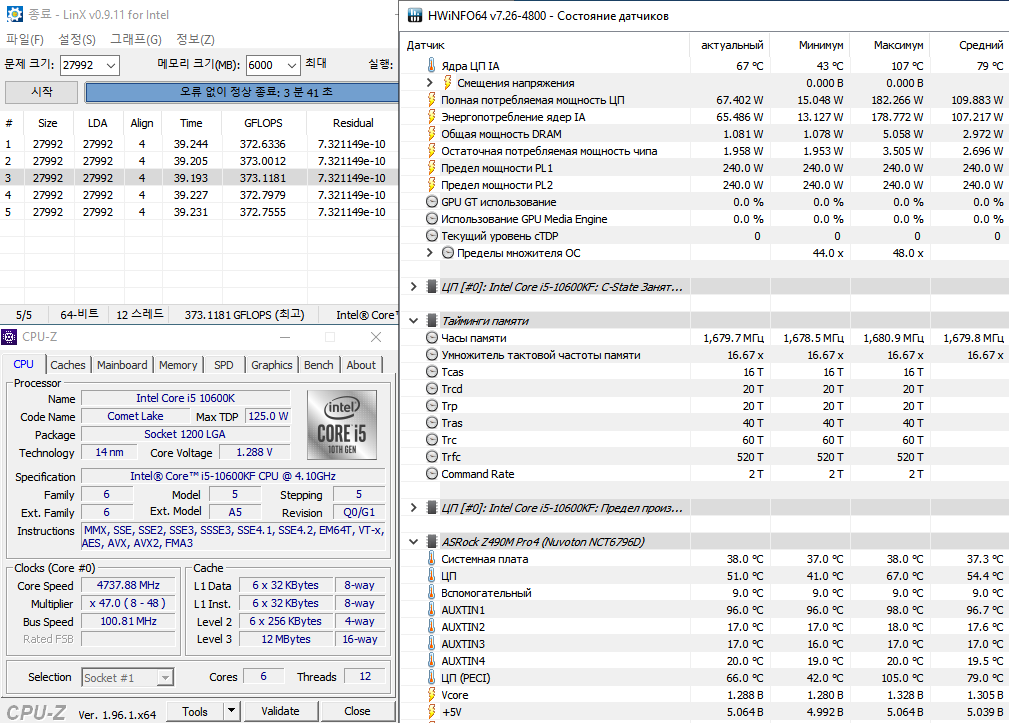Click the chip icon of Тайминги памяти group
Viewport: 1009px width, 723px height.
click(432, 320)
